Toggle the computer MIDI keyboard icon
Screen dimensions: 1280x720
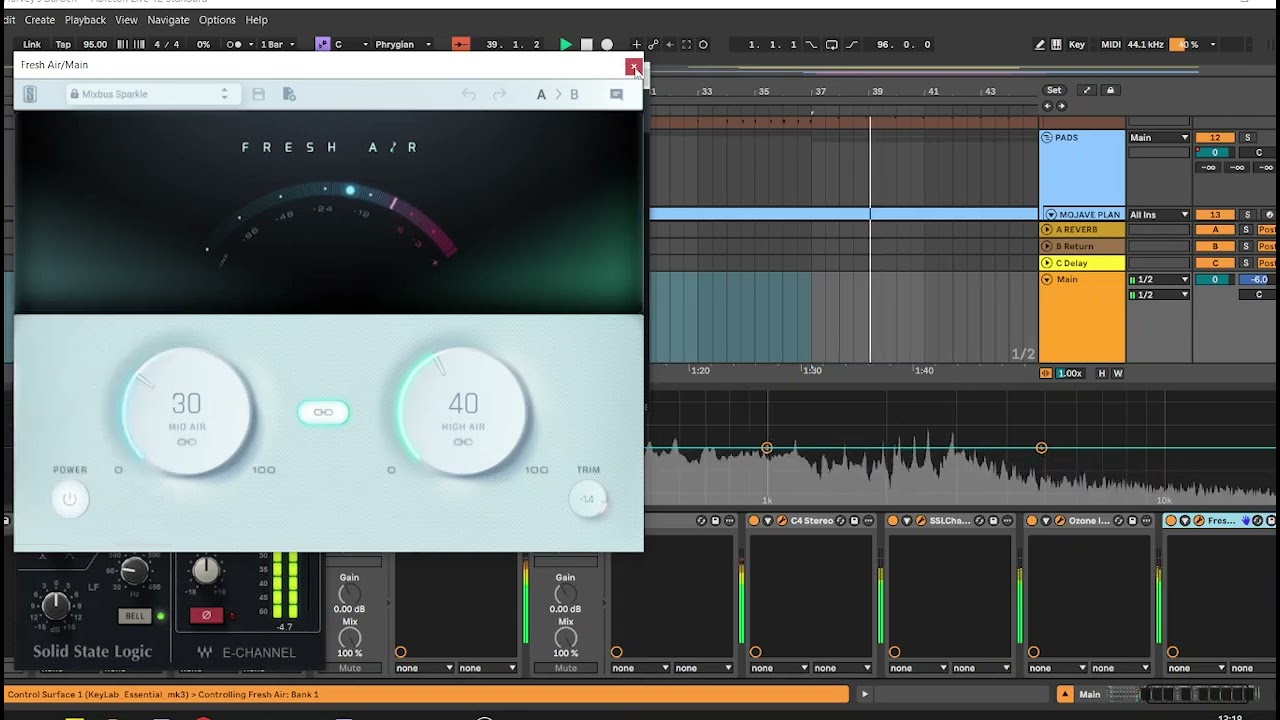coord(1056,44)
